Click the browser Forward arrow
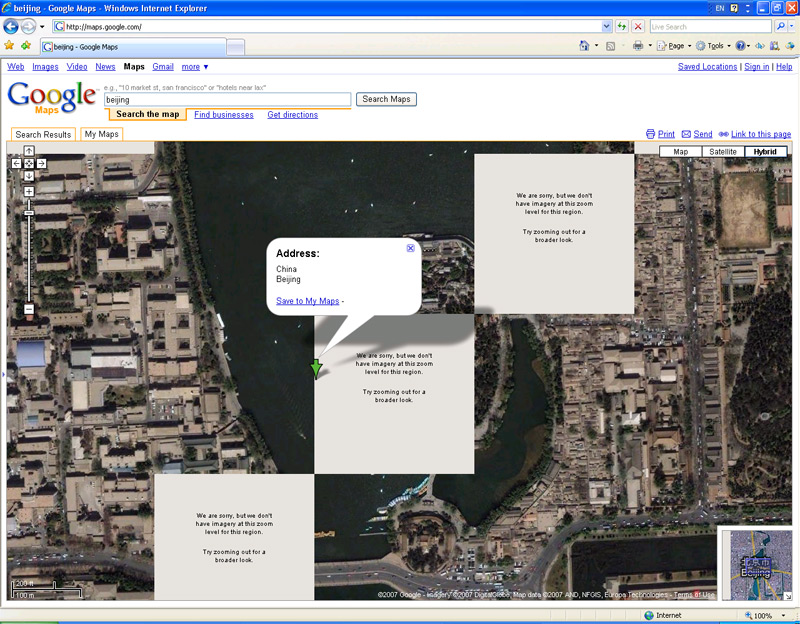 point(29,26)
